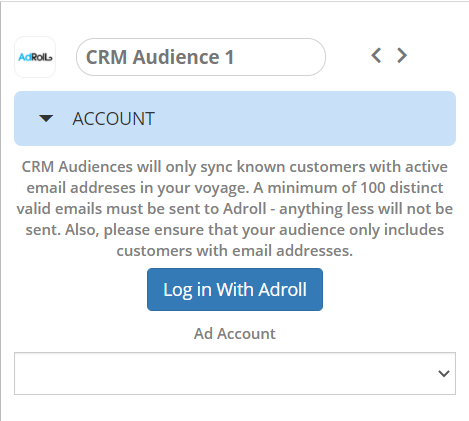Click the ACCOUNT section header
This screenshot has height=421, width=469.
(235, 118)
